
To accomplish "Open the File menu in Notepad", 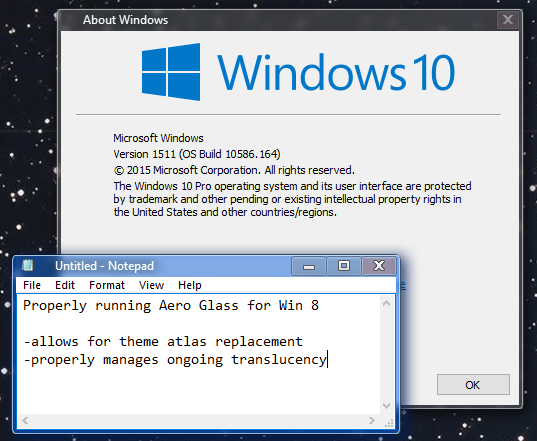I will [32, 285].
